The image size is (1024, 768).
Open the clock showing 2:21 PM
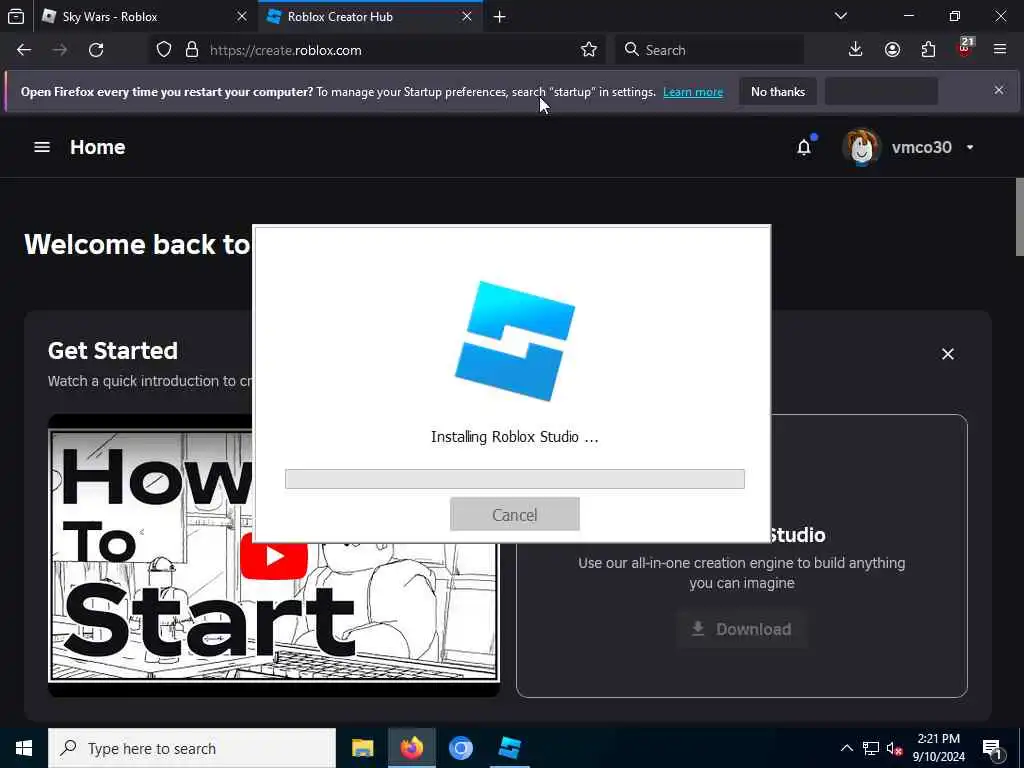[938, 748]
